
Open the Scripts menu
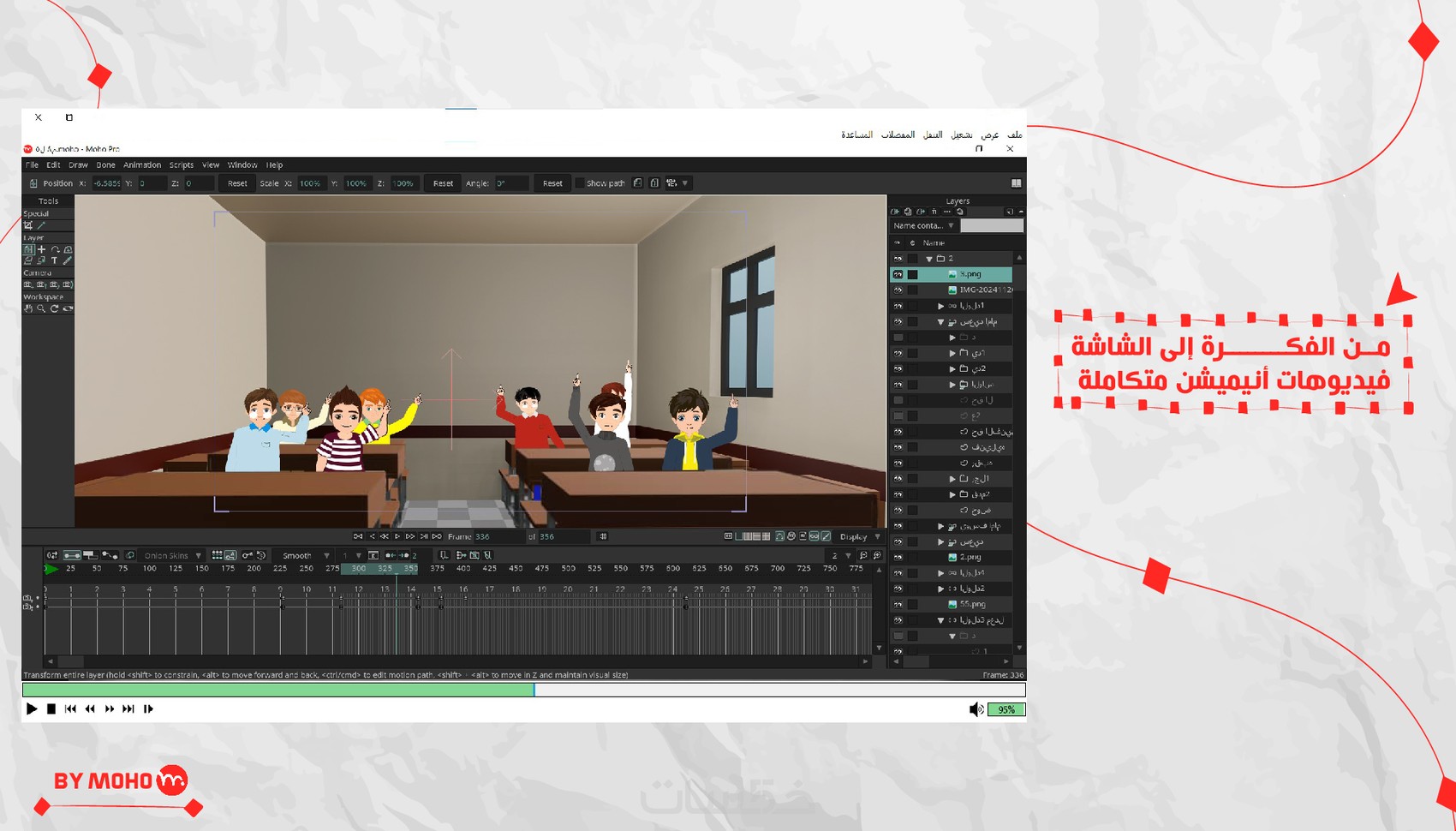click(181, 164)
